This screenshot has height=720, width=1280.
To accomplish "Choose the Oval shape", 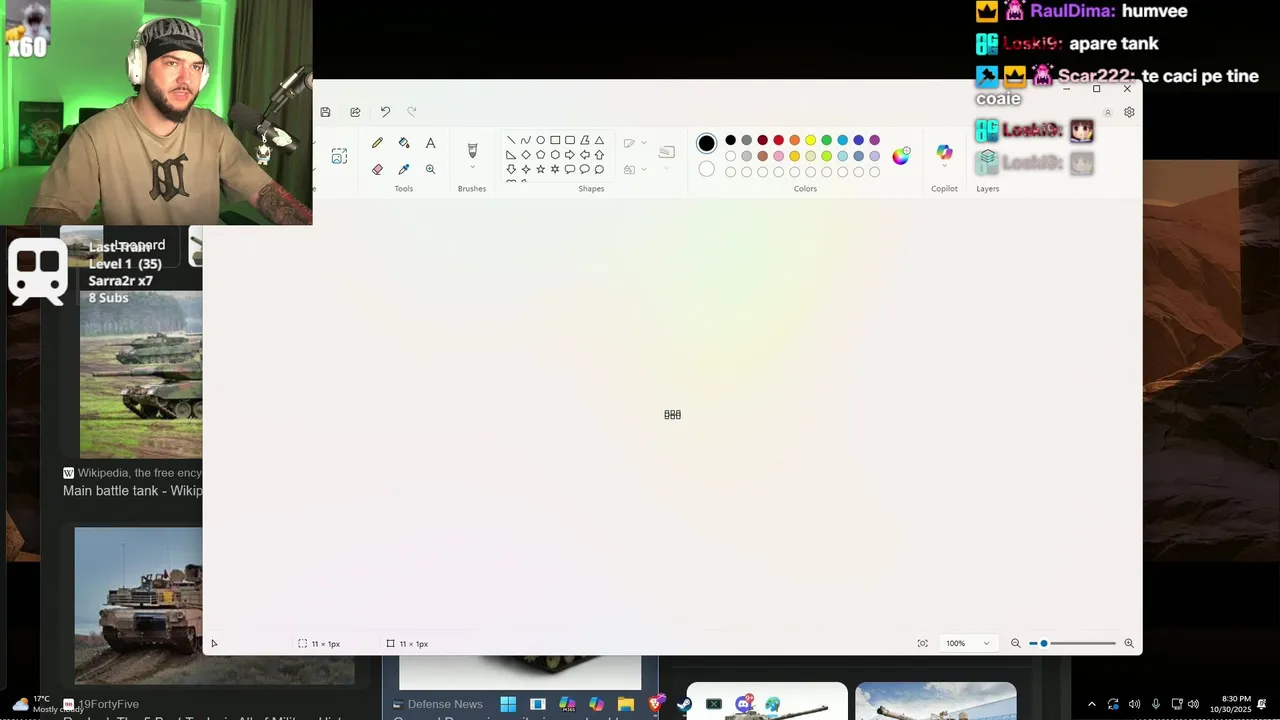I will (x=540, y=140).
